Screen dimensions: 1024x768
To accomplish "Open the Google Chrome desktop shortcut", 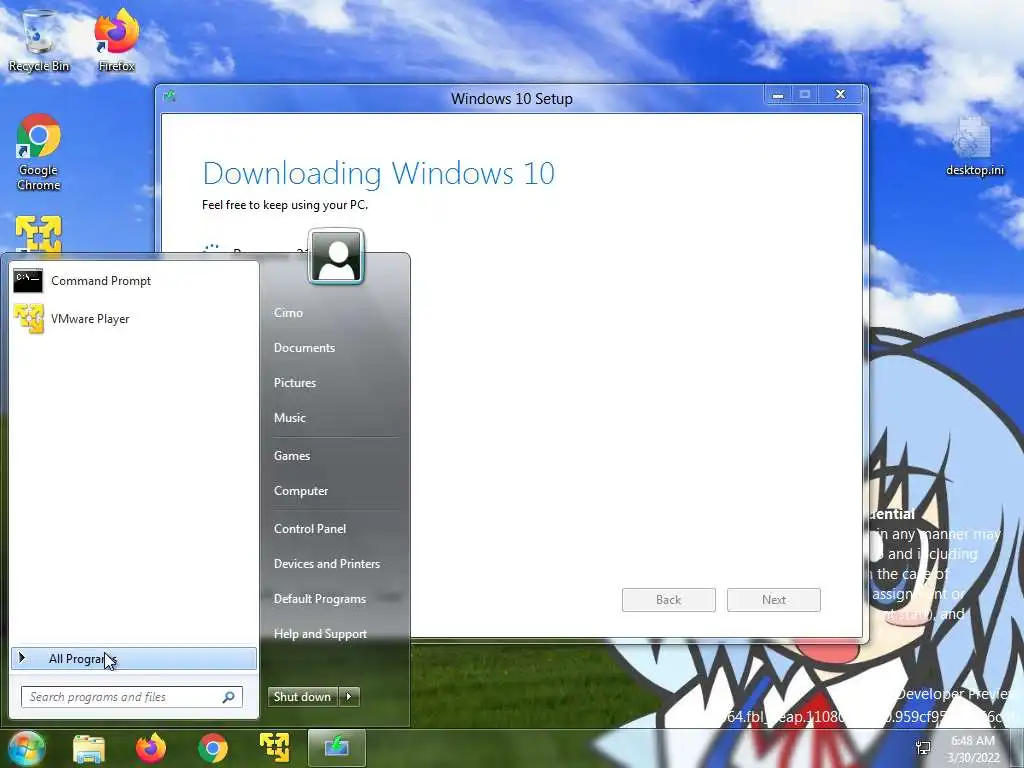I will 39,153.
